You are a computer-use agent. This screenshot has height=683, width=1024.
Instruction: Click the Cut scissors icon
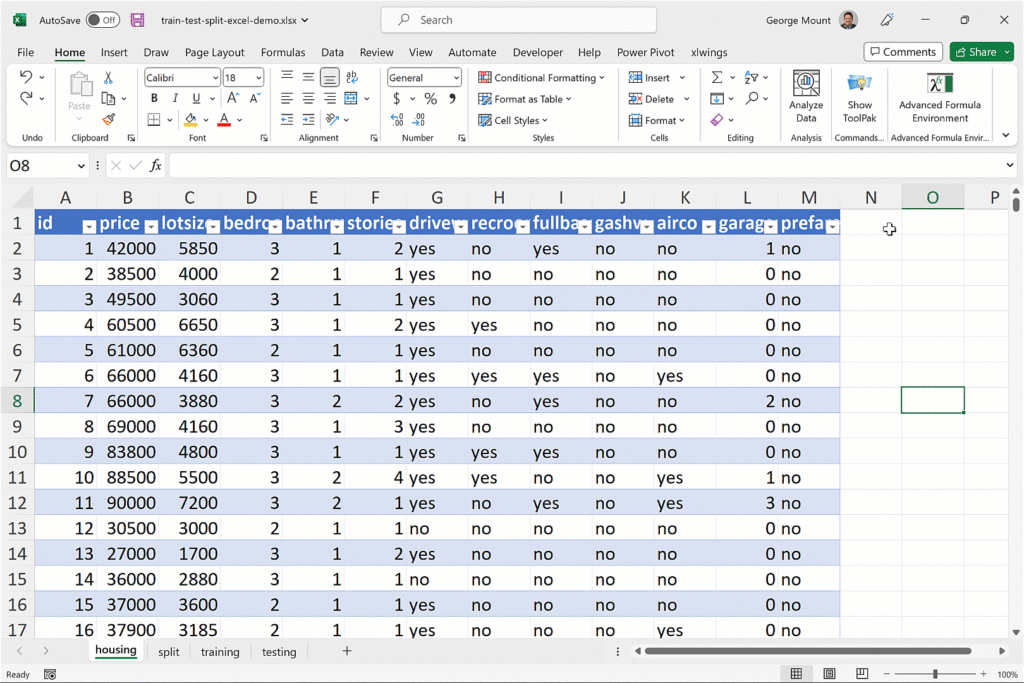click(x=108, y=78)
